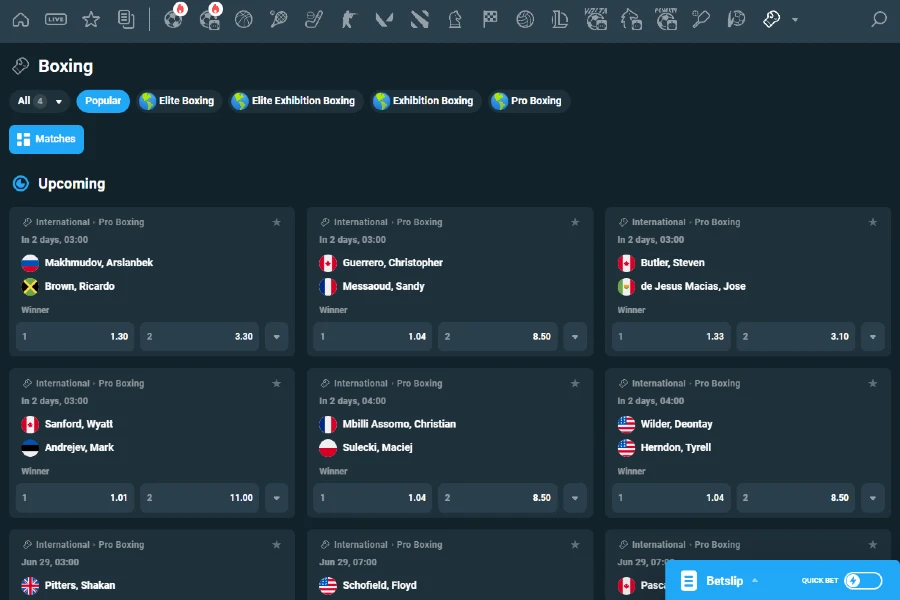Select the Chess sport icon
The image size is (900, 600).
tap(454, 18)
